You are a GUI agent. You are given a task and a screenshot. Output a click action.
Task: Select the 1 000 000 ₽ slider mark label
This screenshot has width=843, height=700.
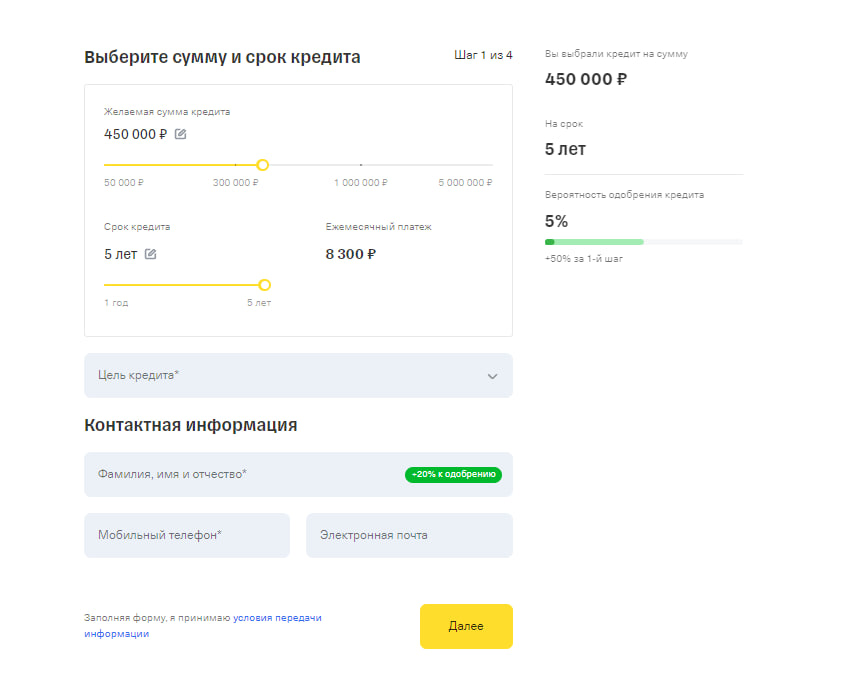coord(361,183)
